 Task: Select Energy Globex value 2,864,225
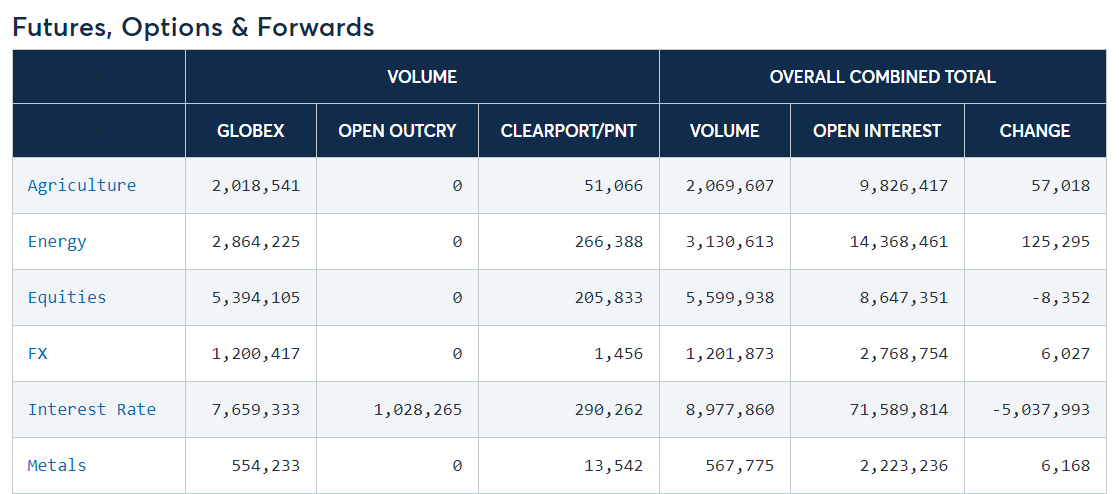pyautogui.click(x=256, y=241)
